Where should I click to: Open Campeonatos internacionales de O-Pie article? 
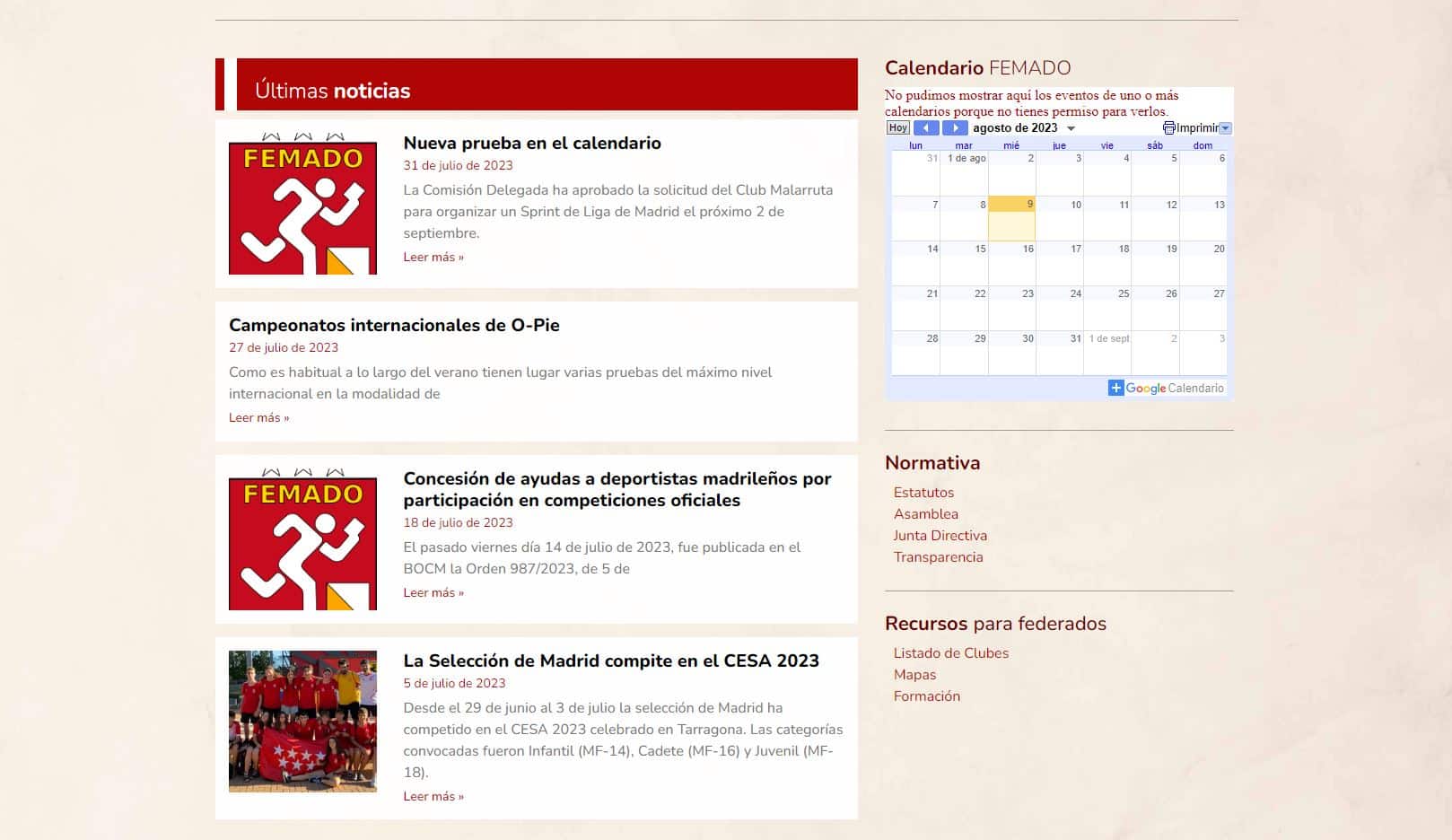pos(394,325)
